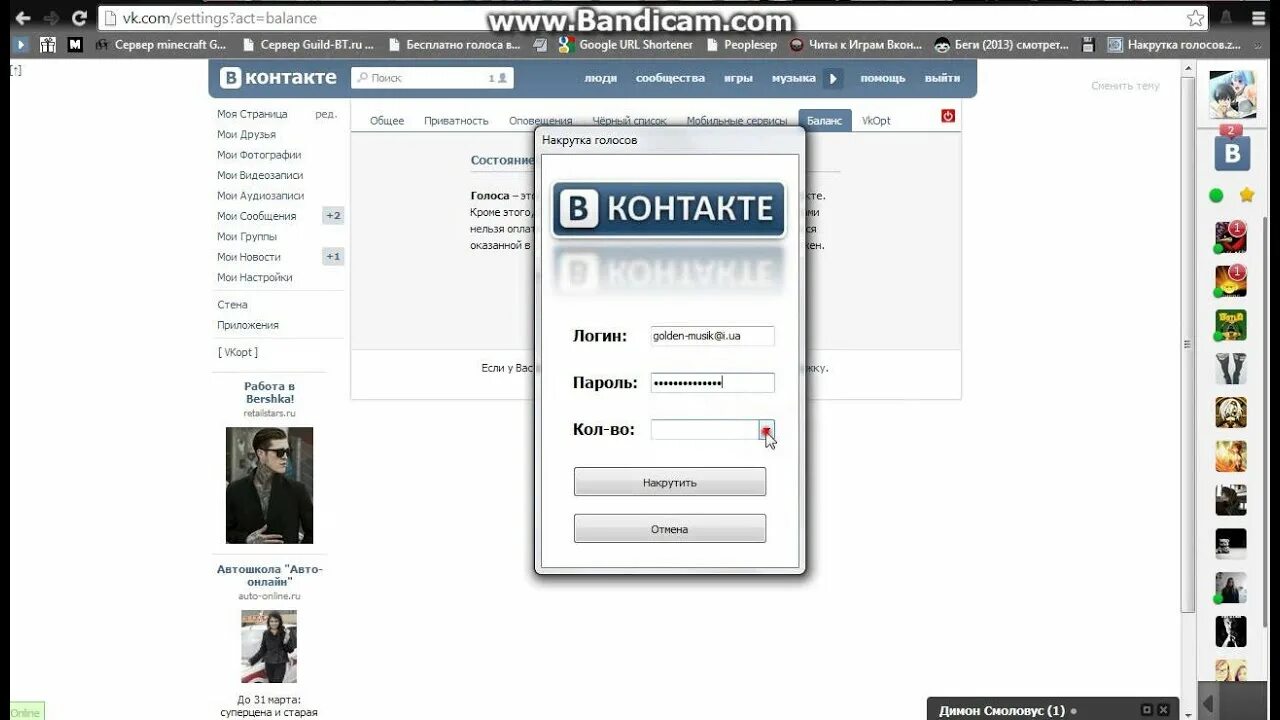Click 'ред.' next to Моя Страница
1280x720 pixels.
click(326, 114)
